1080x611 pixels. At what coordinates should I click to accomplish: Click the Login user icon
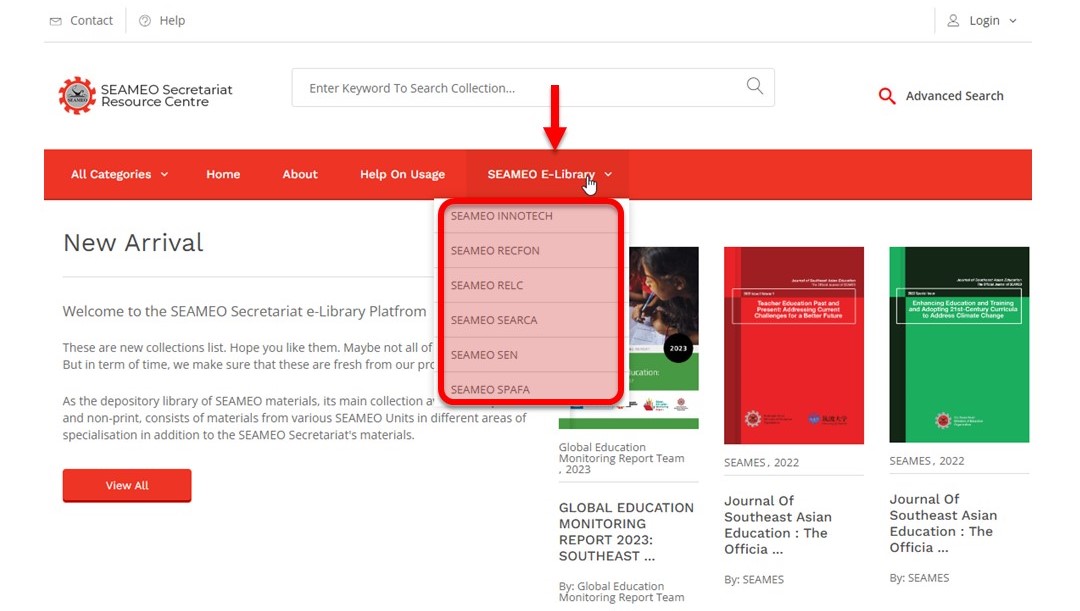tap(953, 21)
